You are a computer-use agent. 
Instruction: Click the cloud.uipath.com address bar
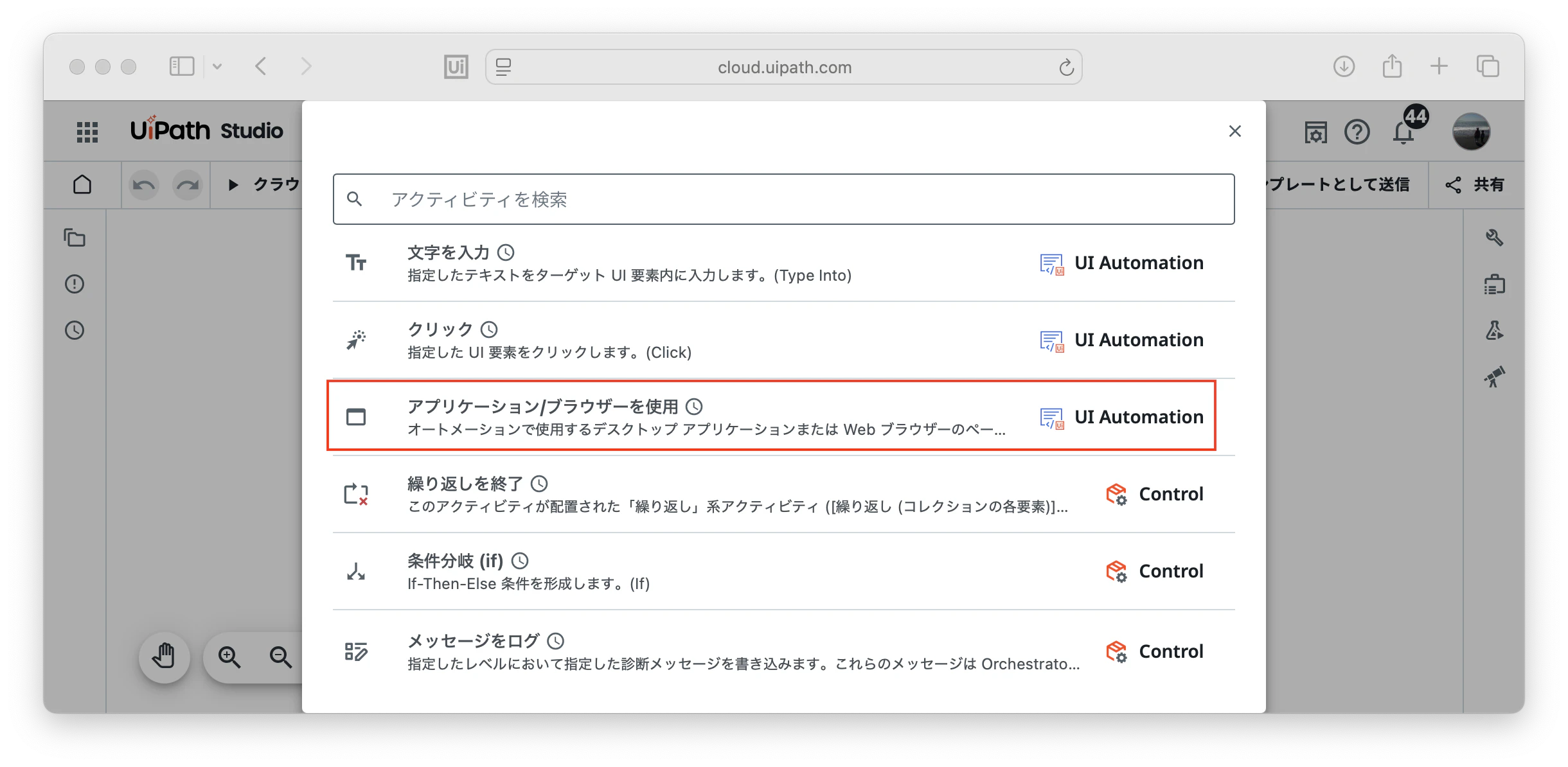point(784,67)
